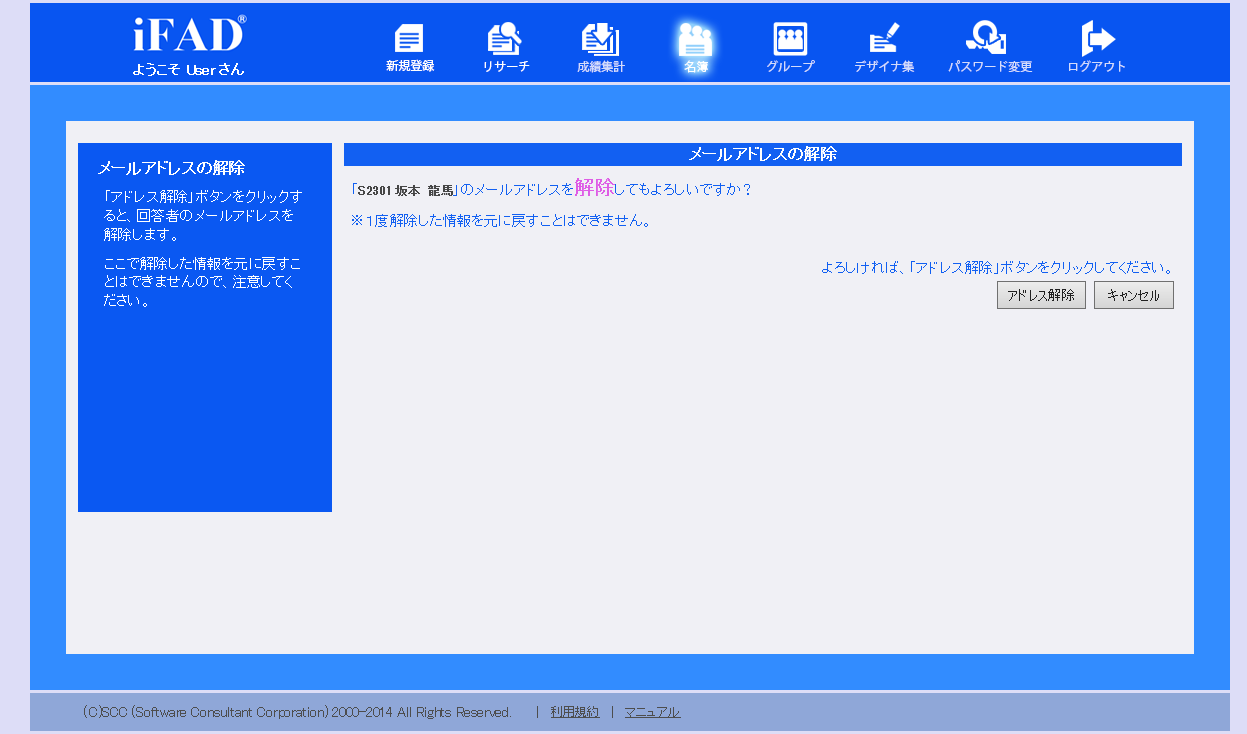Image resolution: width=1247 pixels, height=734 pixels.
Task: Click the name text S2301 坂本 龍馬
Action: pyautogui.click(x=406, y=190)
